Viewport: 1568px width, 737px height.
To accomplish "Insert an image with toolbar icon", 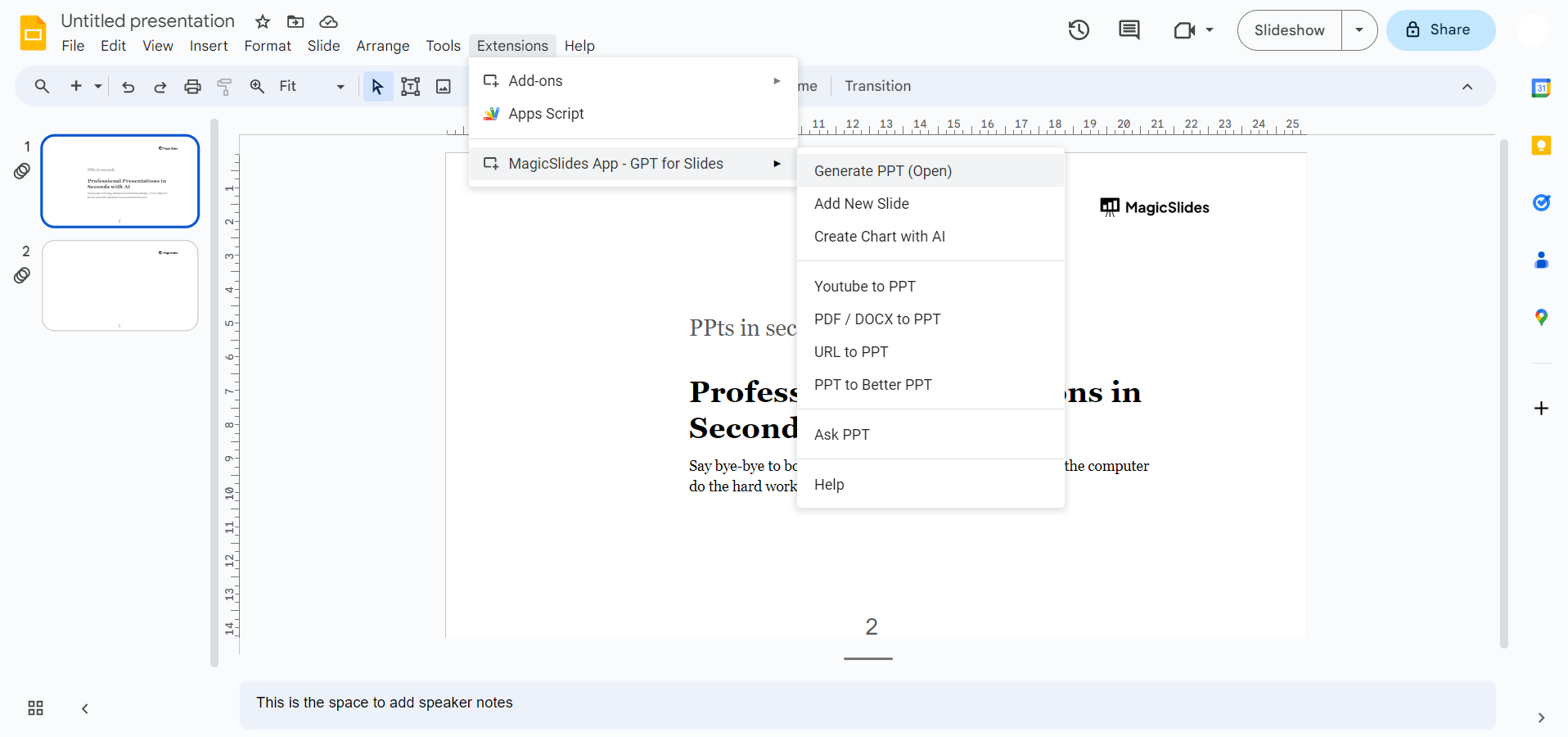I will [444, 86].
